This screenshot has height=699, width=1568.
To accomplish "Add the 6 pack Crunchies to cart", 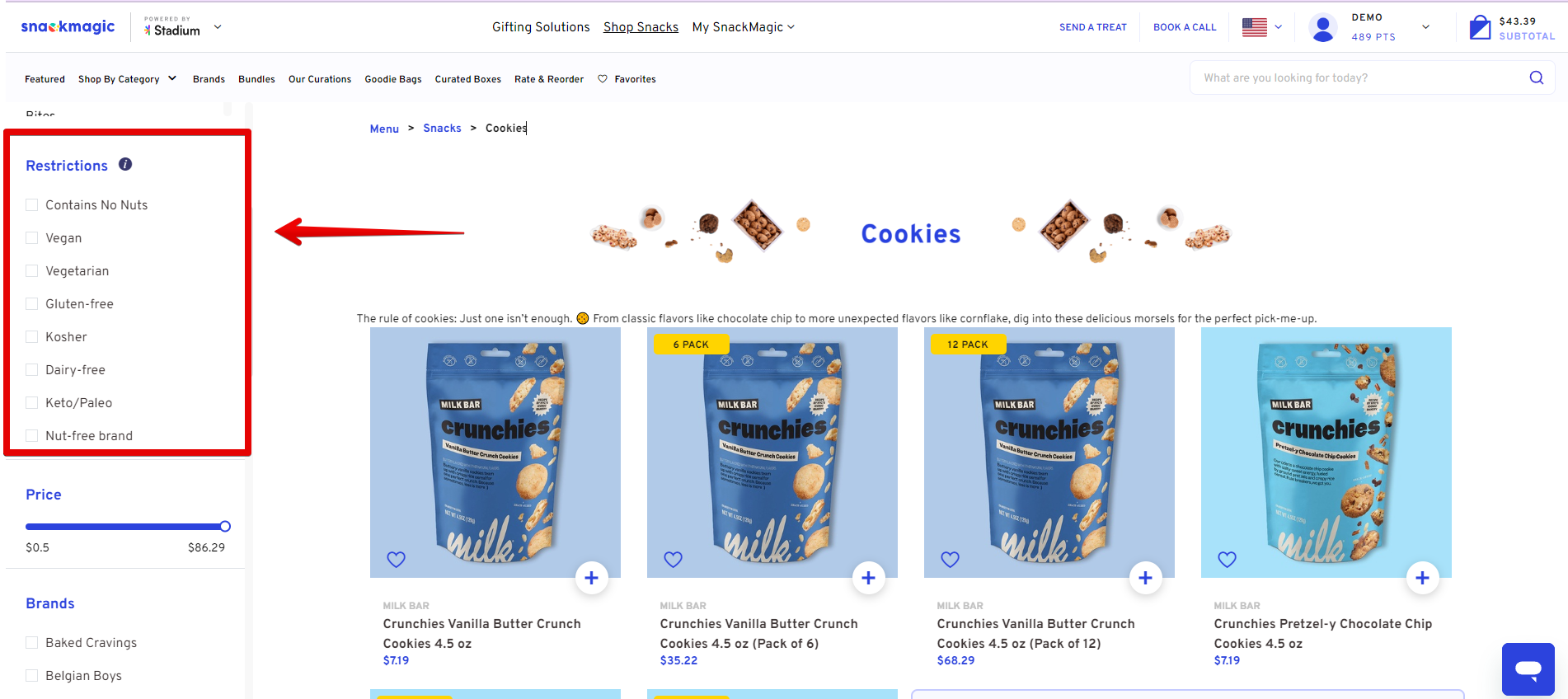I will pyautogui.click(x=868, y=578).
